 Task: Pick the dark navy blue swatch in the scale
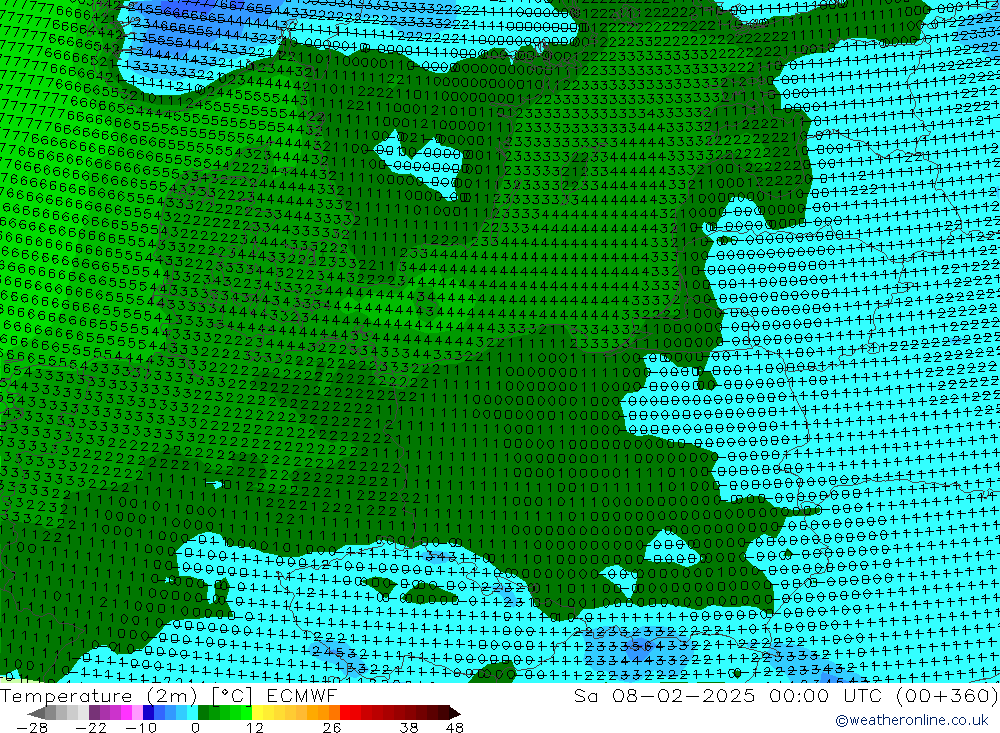pos(148,713)
